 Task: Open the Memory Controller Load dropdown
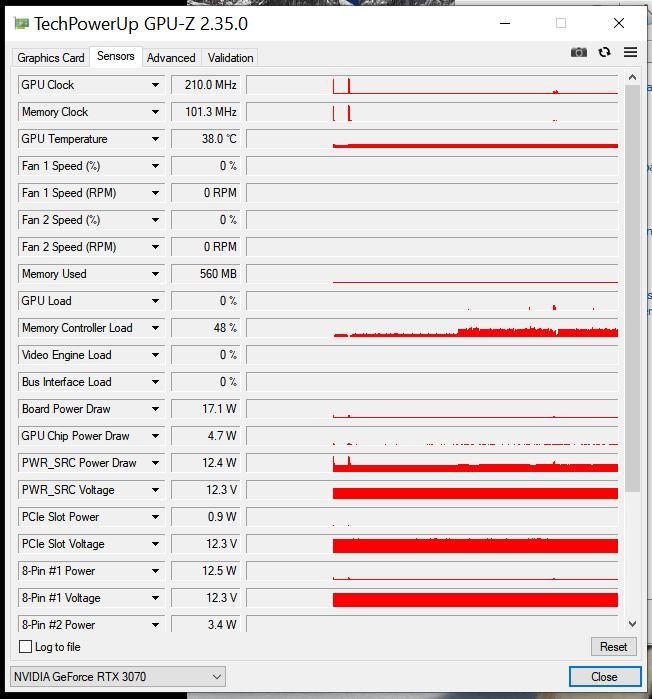(x=155, y=328)
